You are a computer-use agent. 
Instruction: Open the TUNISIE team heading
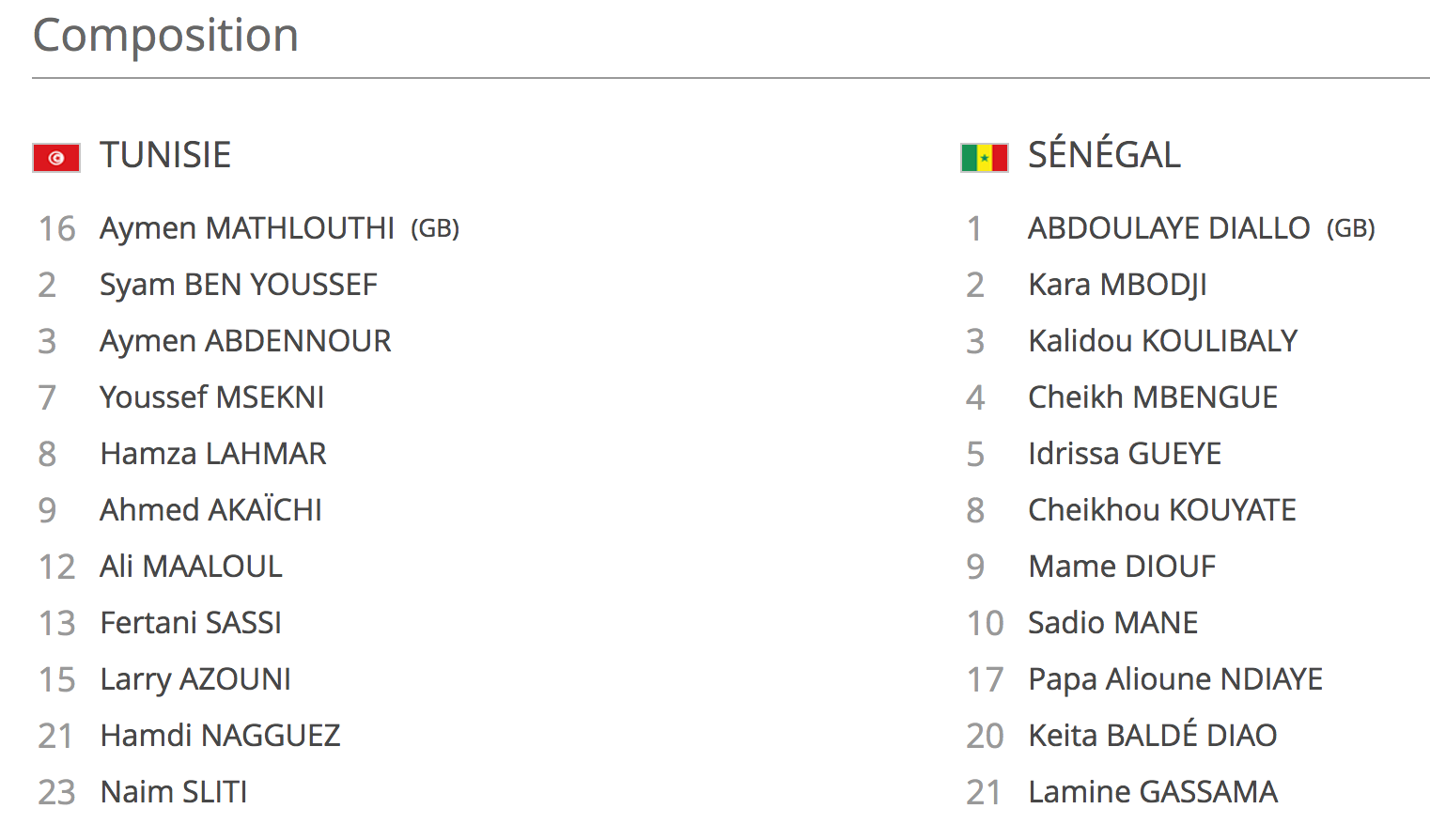(x=165, y=155)
